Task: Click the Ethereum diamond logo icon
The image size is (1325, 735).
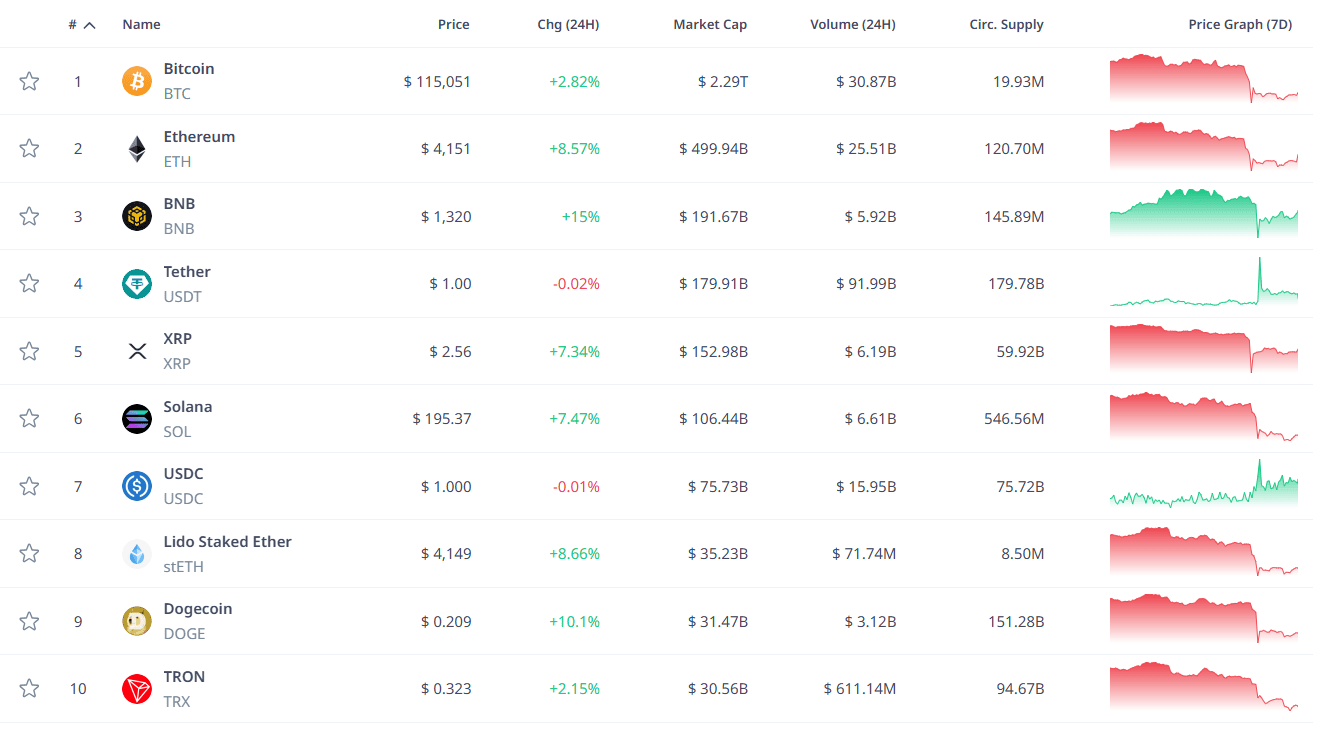Action: 137,149
